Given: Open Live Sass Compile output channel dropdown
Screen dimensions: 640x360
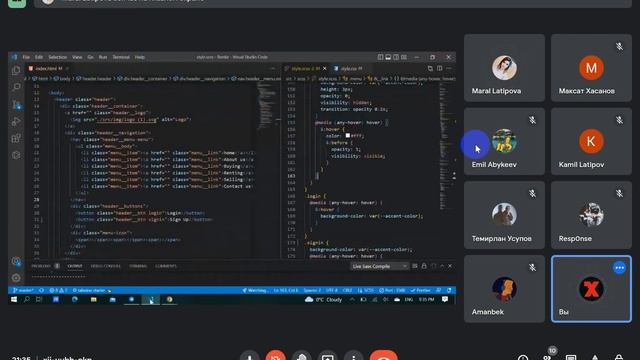Looking at the screenshot, I should [x=379, y=266].
